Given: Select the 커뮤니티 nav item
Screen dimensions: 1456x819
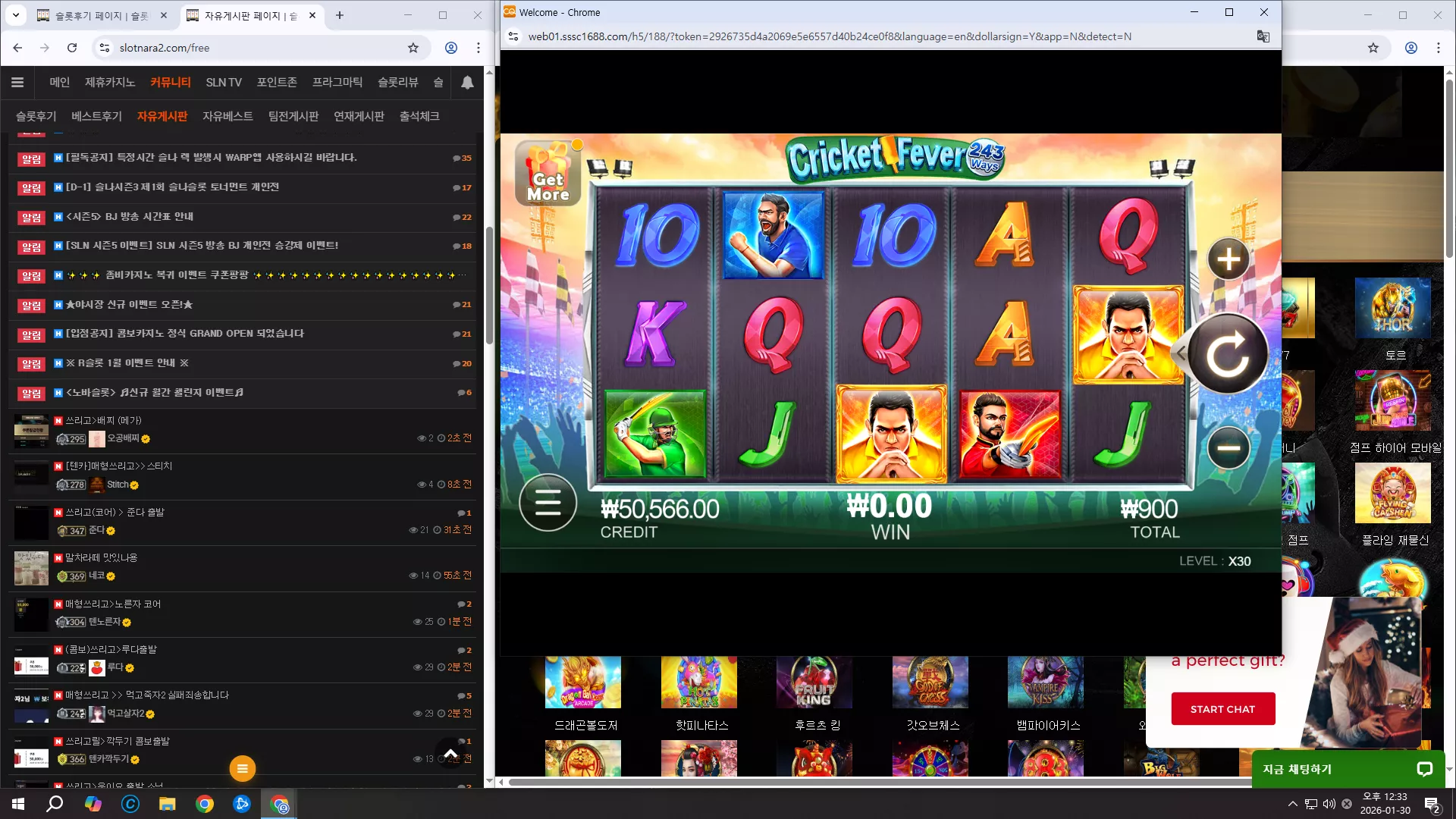Looking at the screenshot, I should pyautogui.click(x=171, y=82).
